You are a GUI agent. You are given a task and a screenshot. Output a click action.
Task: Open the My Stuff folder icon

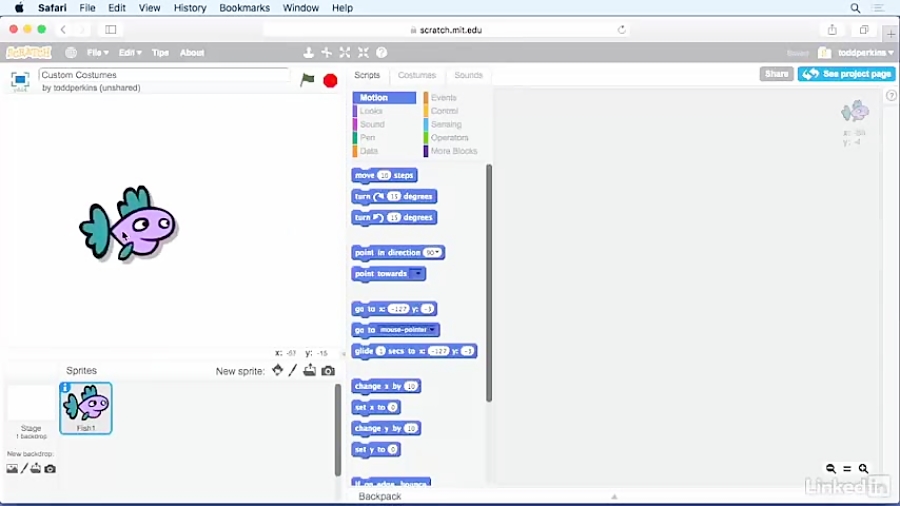(x=825, y=53)
